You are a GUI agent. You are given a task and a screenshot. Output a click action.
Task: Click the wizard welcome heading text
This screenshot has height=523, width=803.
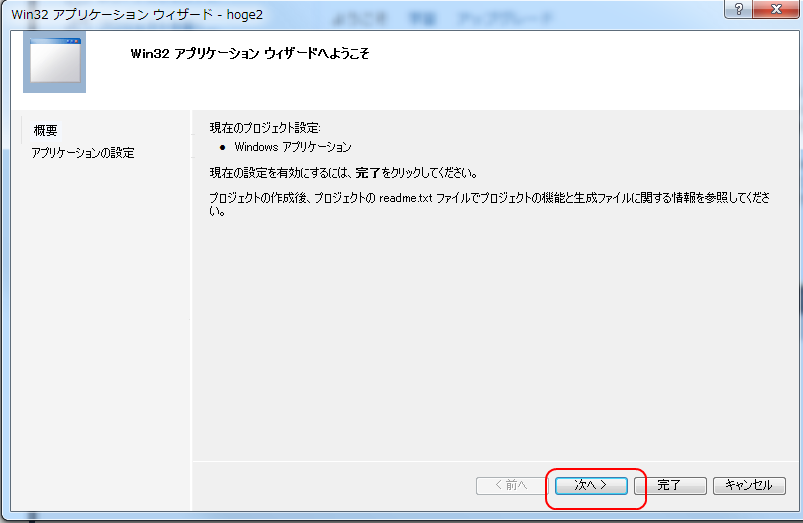(x=250, y=53)
